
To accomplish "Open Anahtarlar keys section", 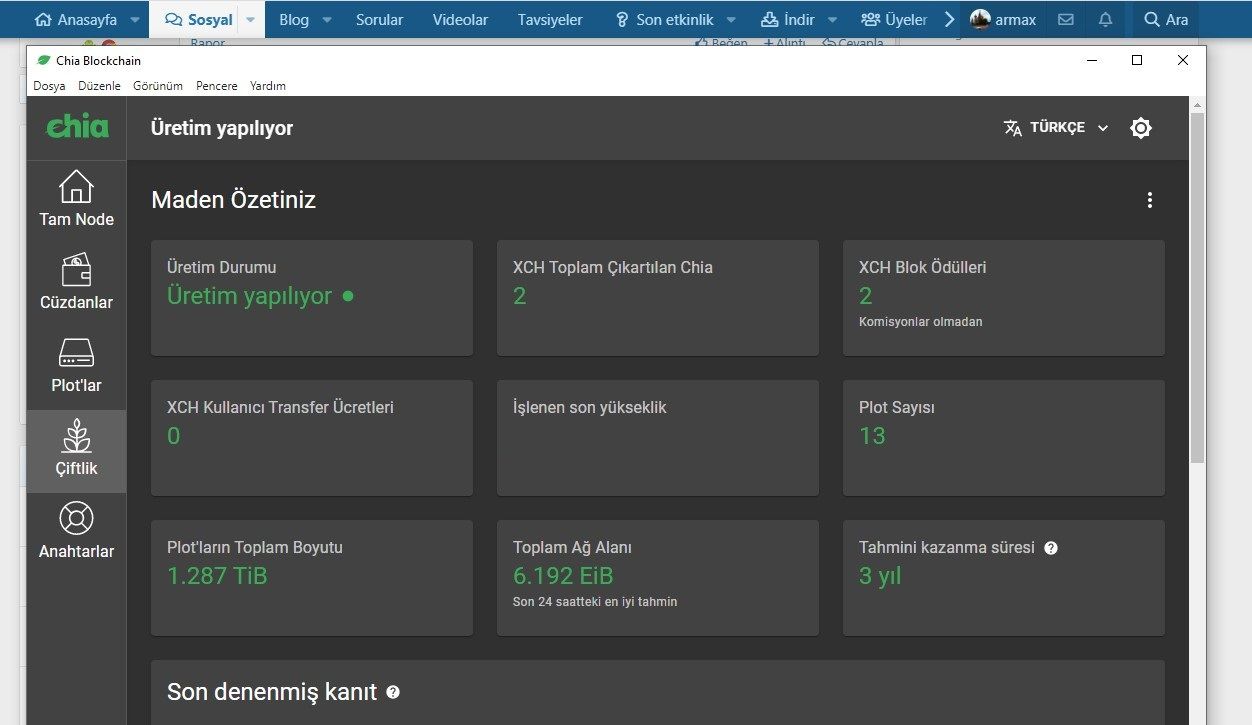I will click(76, 533).
